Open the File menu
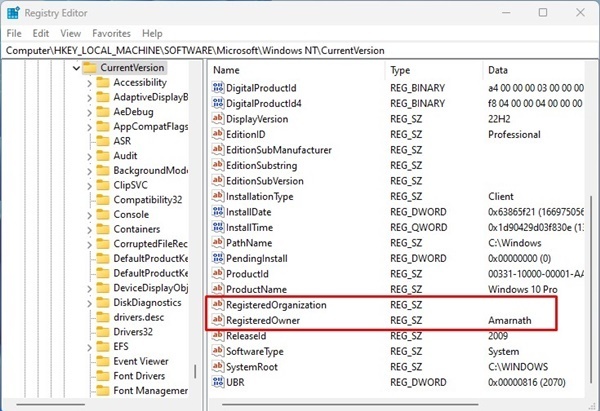Viewport: 600px width, 411px height. [14, 34]
